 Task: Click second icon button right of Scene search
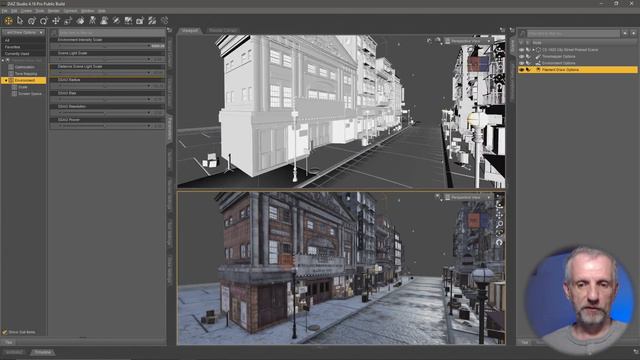pos(633,33)
